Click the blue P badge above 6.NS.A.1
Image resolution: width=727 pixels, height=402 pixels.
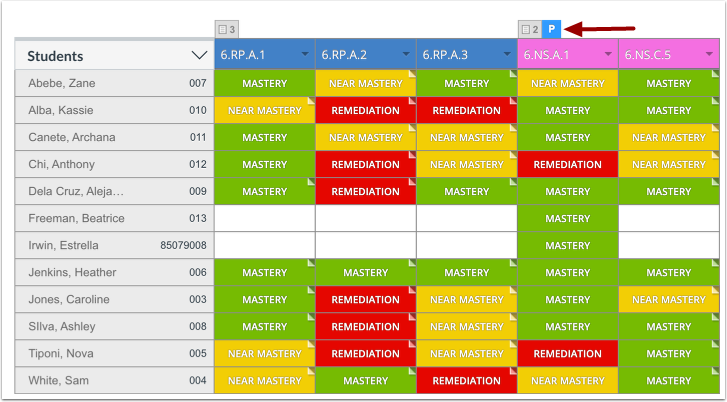click(551, 29)
